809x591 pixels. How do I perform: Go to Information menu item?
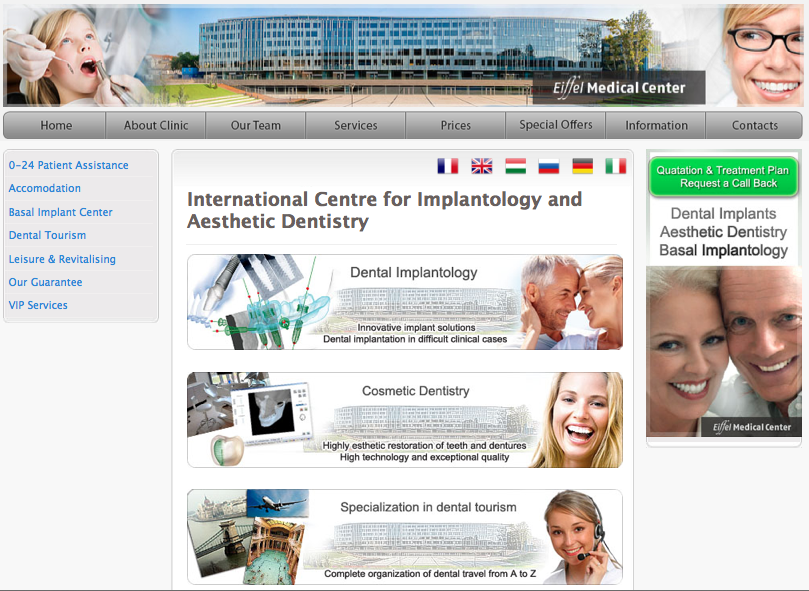tap(656, 125)
